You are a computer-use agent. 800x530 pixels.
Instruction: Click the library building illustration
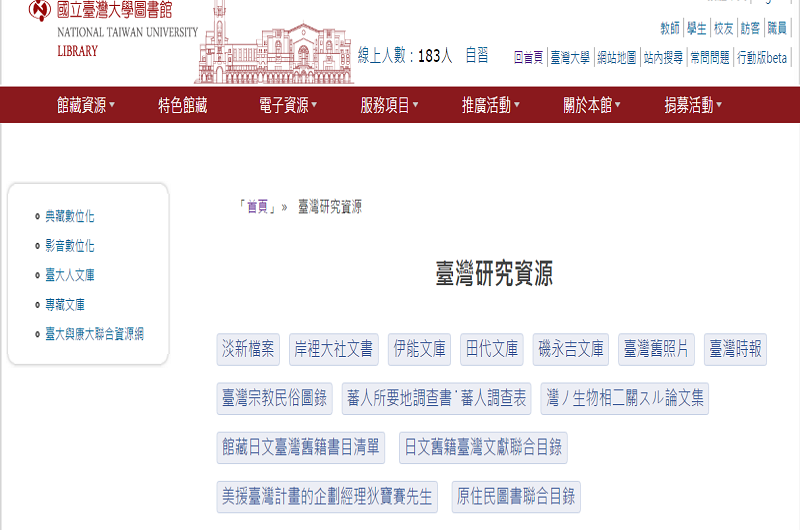(x=274, y=43)
